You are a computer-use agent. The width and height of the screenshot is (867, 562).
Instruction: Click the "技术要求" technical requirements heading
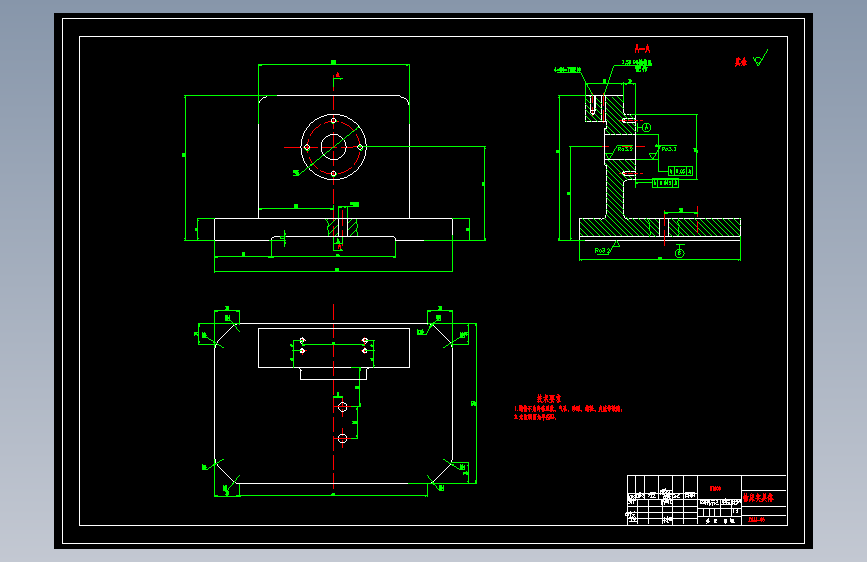(549, 398)
